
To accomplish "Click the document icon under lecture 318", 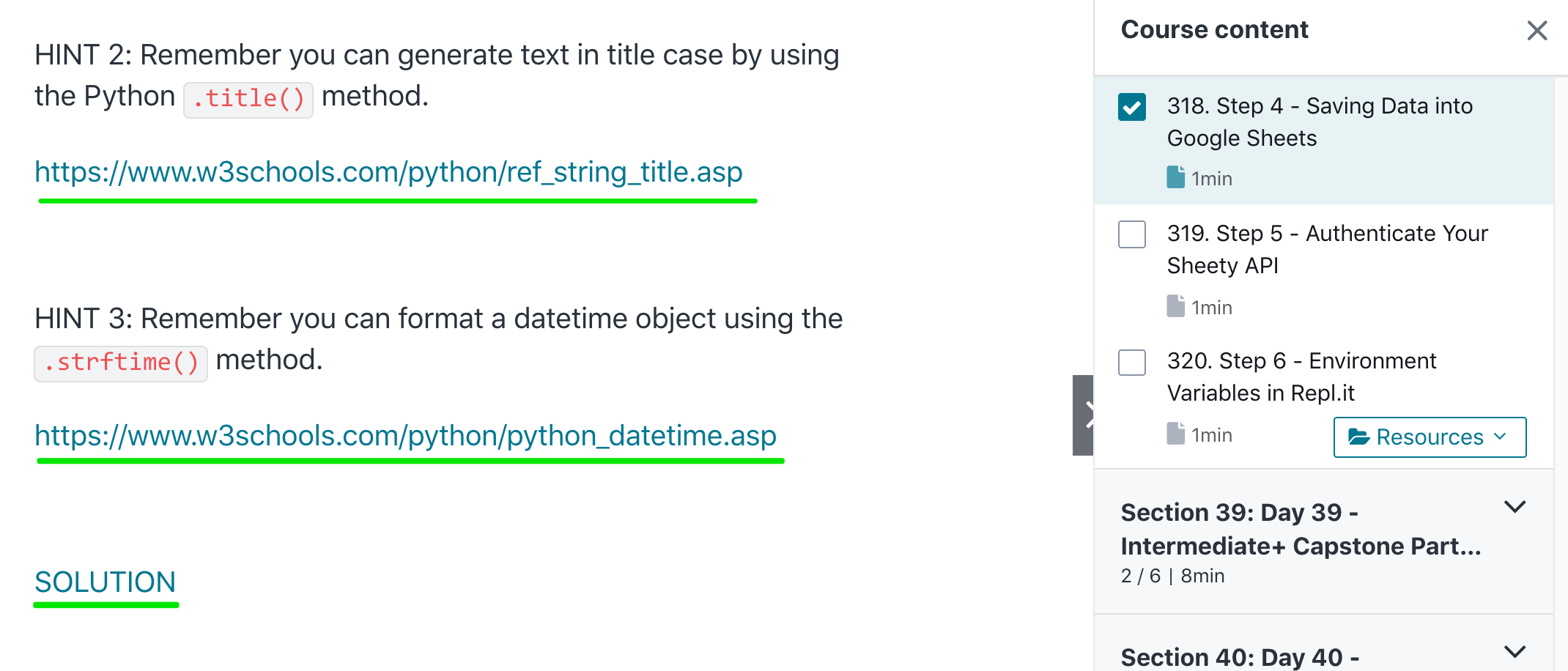I will click(x=1175, y=177).
